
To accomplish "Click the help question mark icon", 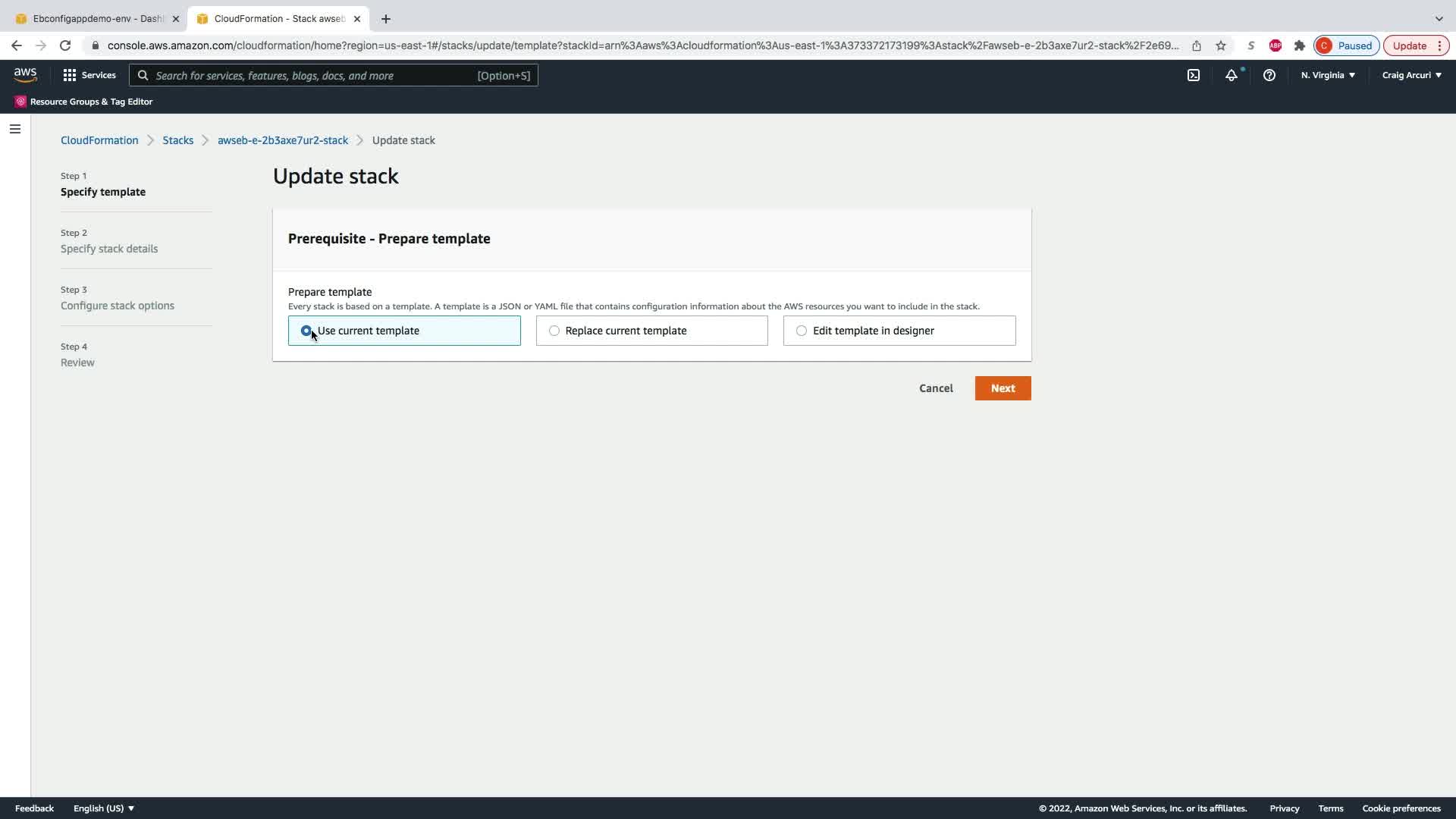I will point(1269,75).
